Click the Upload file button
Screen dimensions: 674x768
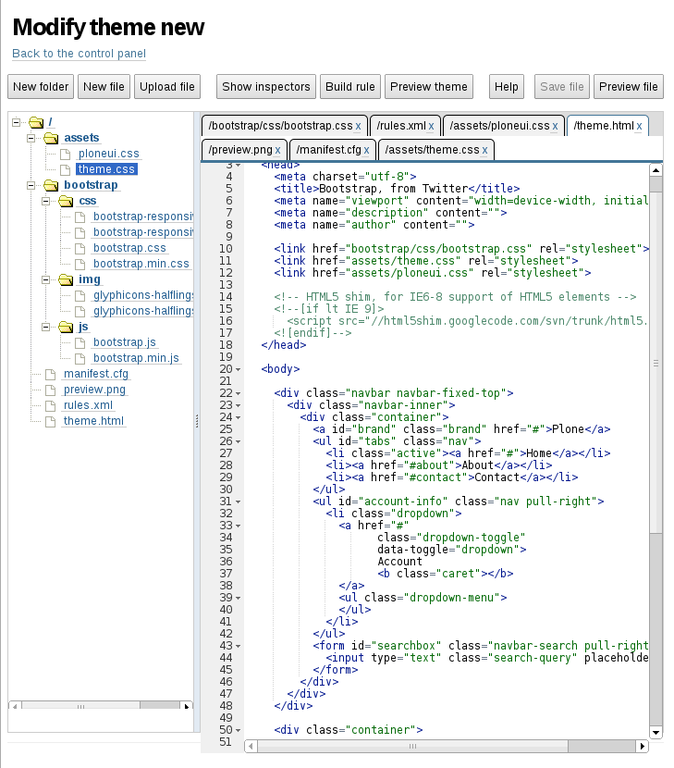tap(167, 87)
